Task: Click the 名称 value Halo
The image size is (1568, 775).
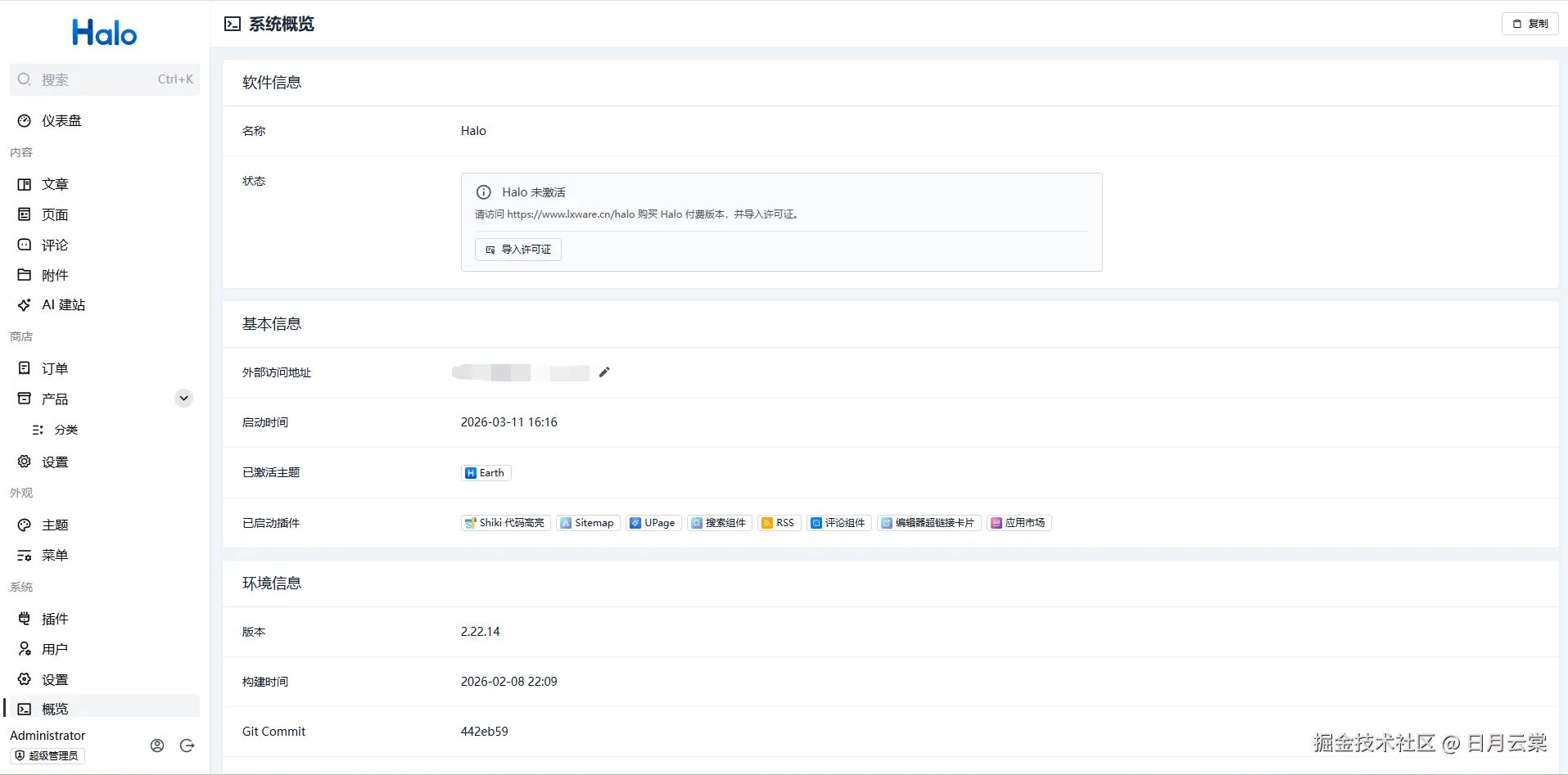Action: tap(473, 131)
